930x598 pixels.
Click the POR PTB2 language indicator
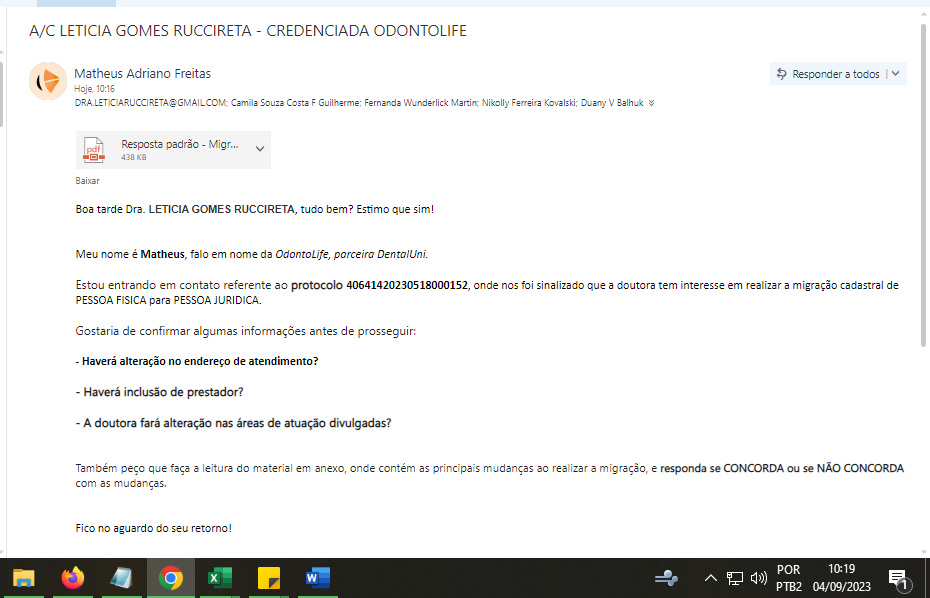click(x=789, y=578)
